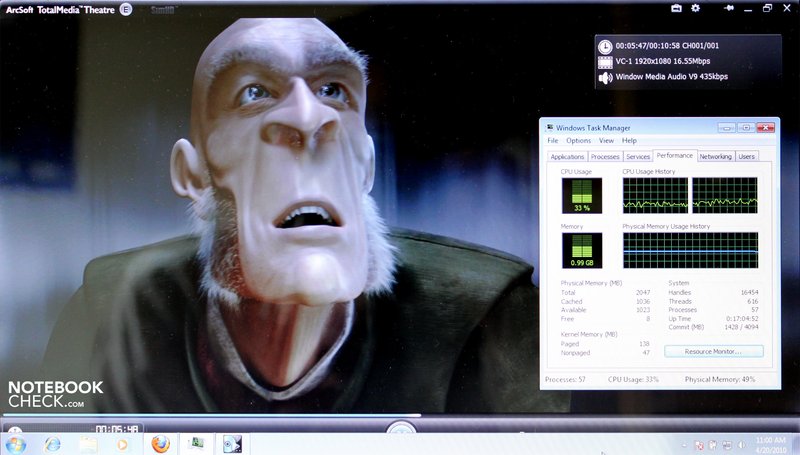Click the volume speaker tray icon

741,445
